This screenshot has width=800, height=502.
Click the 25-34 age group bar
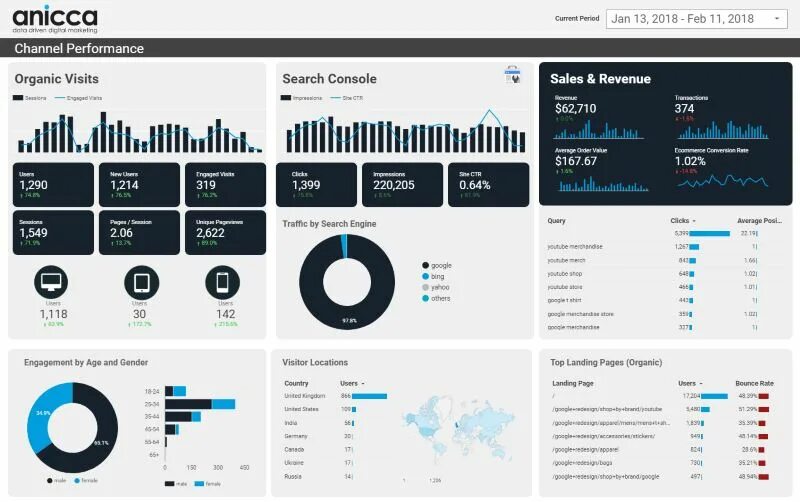tap(200, 404)
